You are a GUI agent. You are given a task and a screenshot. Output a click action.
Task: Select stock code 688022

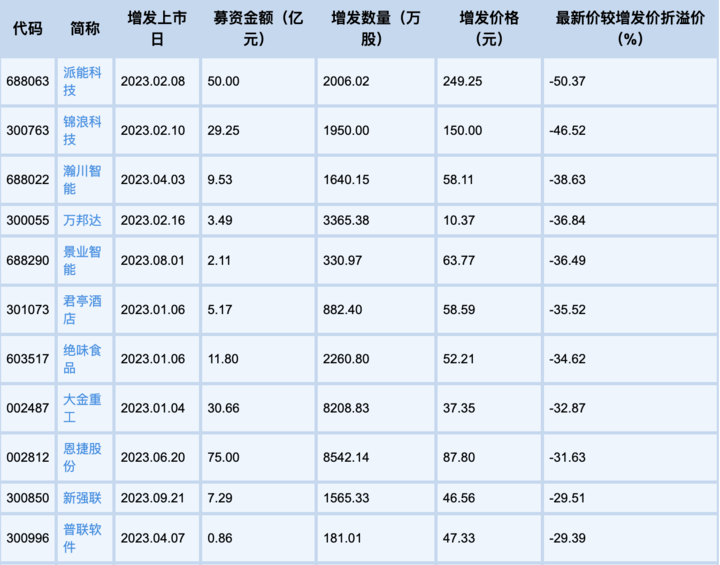(28, 180)
